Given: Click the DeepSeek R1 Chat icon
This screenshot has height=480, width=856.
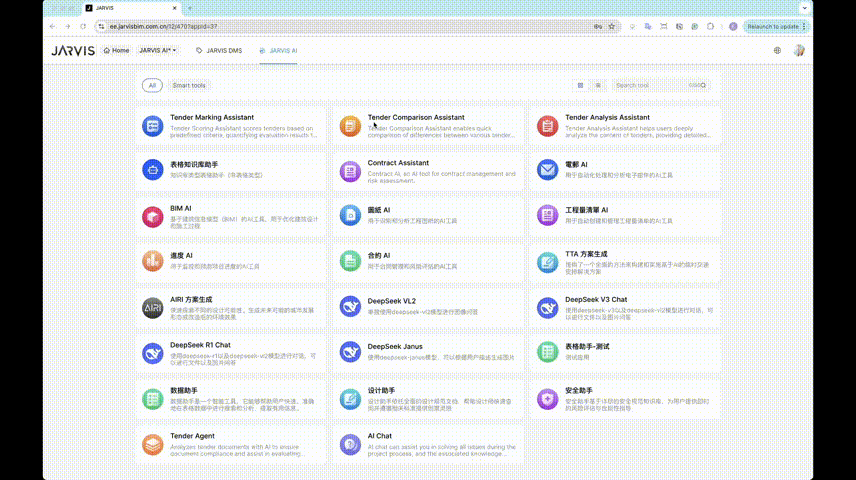Looking at the screenshot, I should [x=152, y=352].
